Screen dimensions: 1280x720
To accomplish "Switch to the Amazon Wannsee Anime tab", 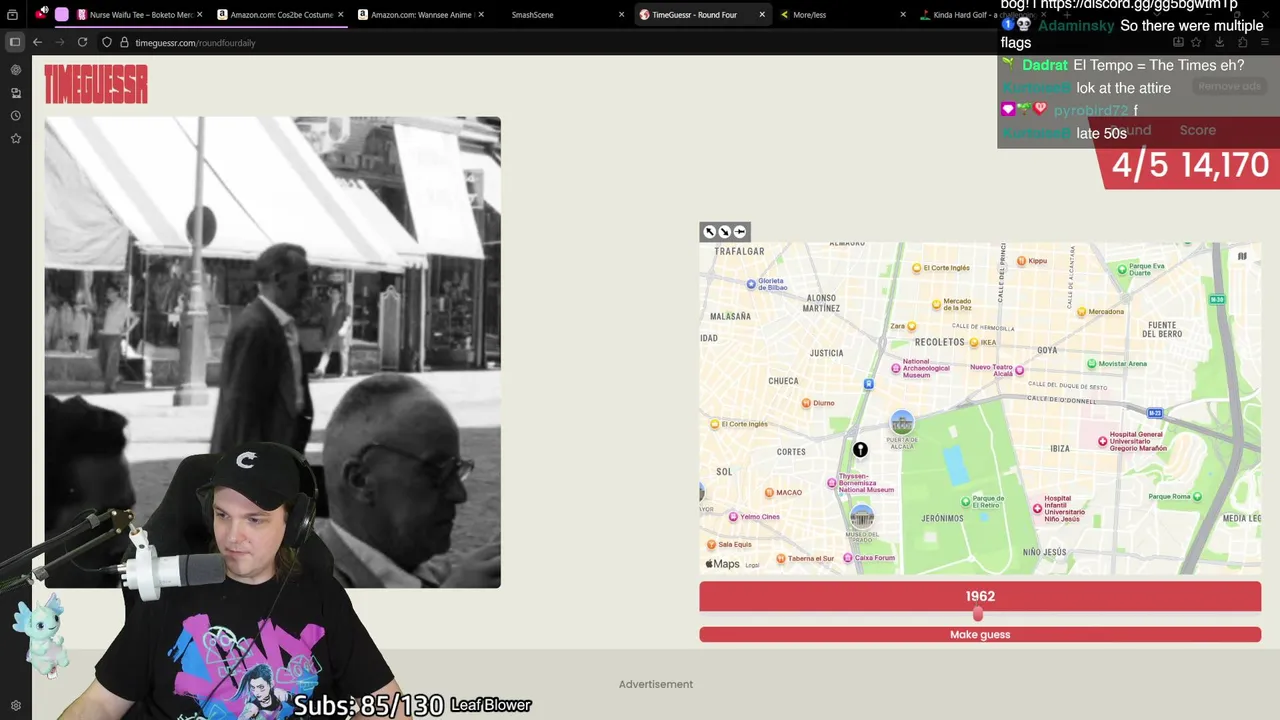I will coord(420,15).
